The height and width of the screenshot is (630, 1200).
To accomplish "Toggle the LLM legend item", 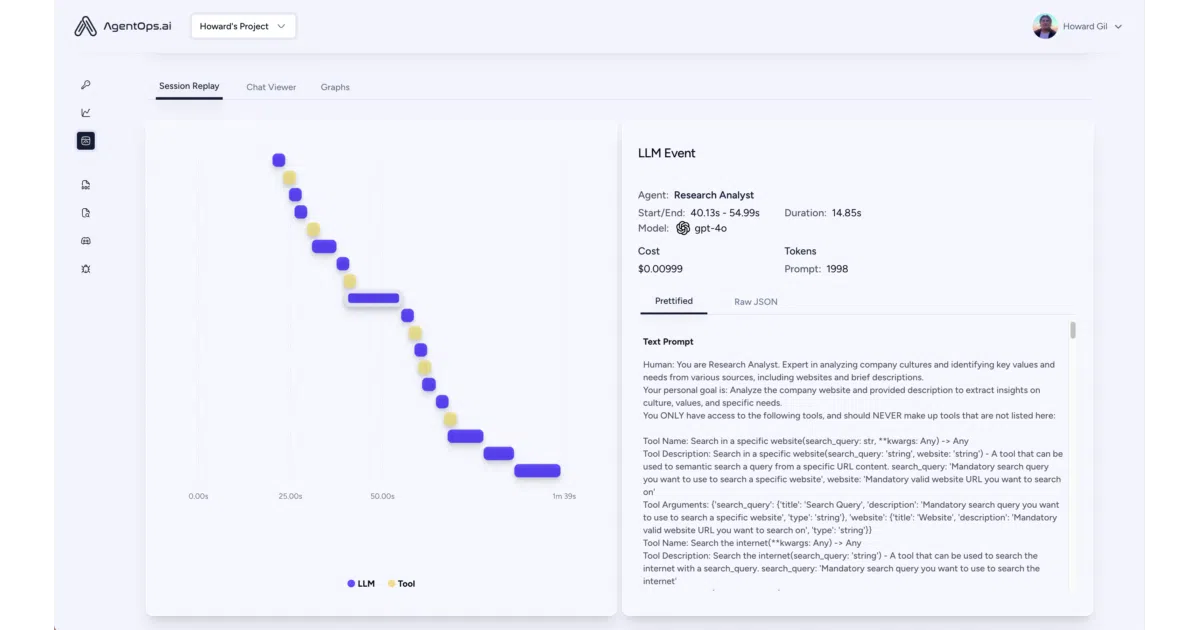I will coord(361,583).
